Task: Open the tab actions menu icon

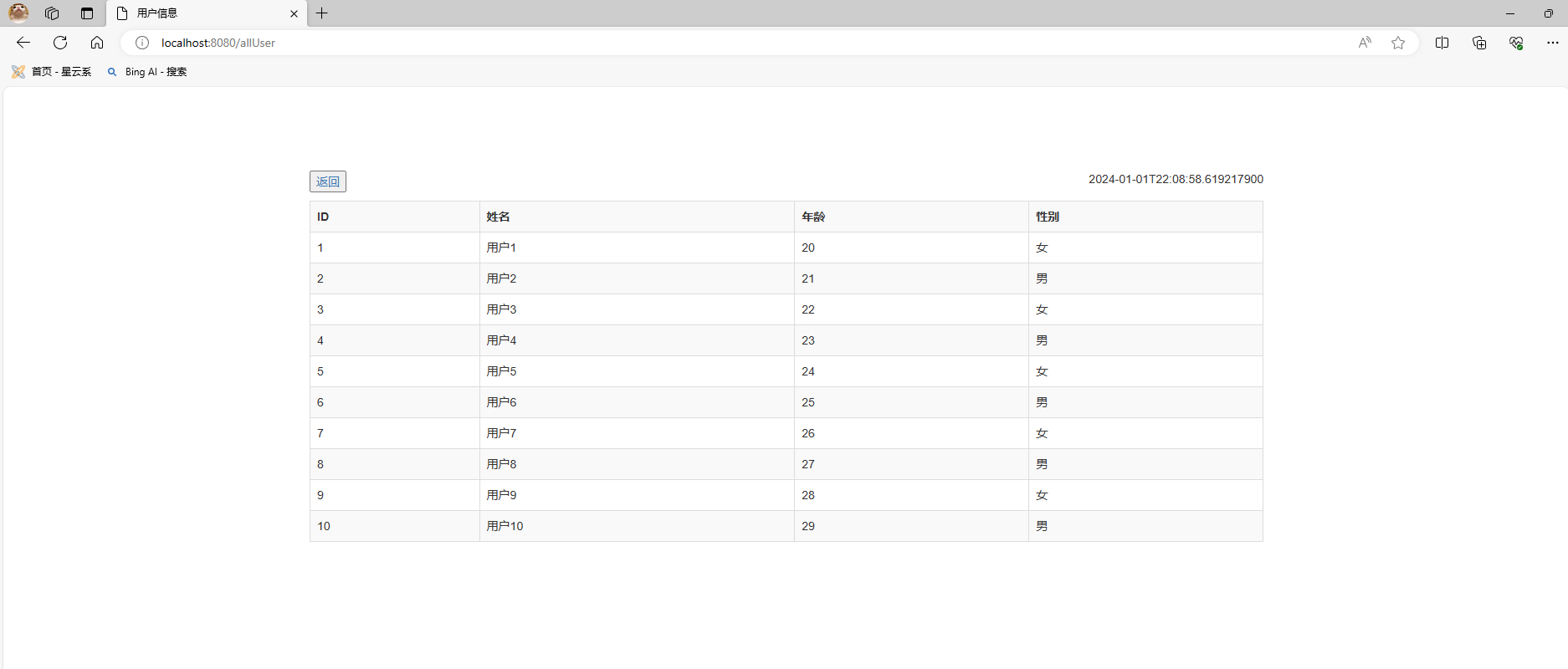Action: (x=87, y=13)
